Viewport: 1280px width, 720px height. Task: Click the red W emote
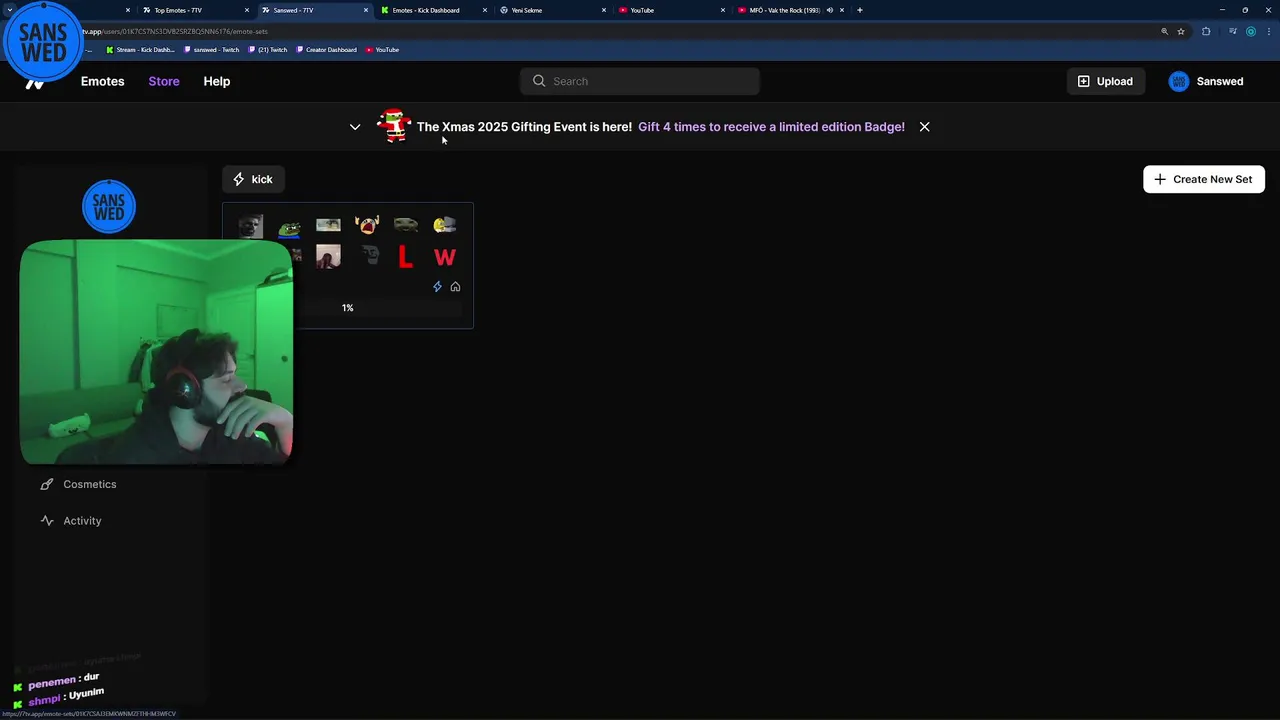pos(445,258)
